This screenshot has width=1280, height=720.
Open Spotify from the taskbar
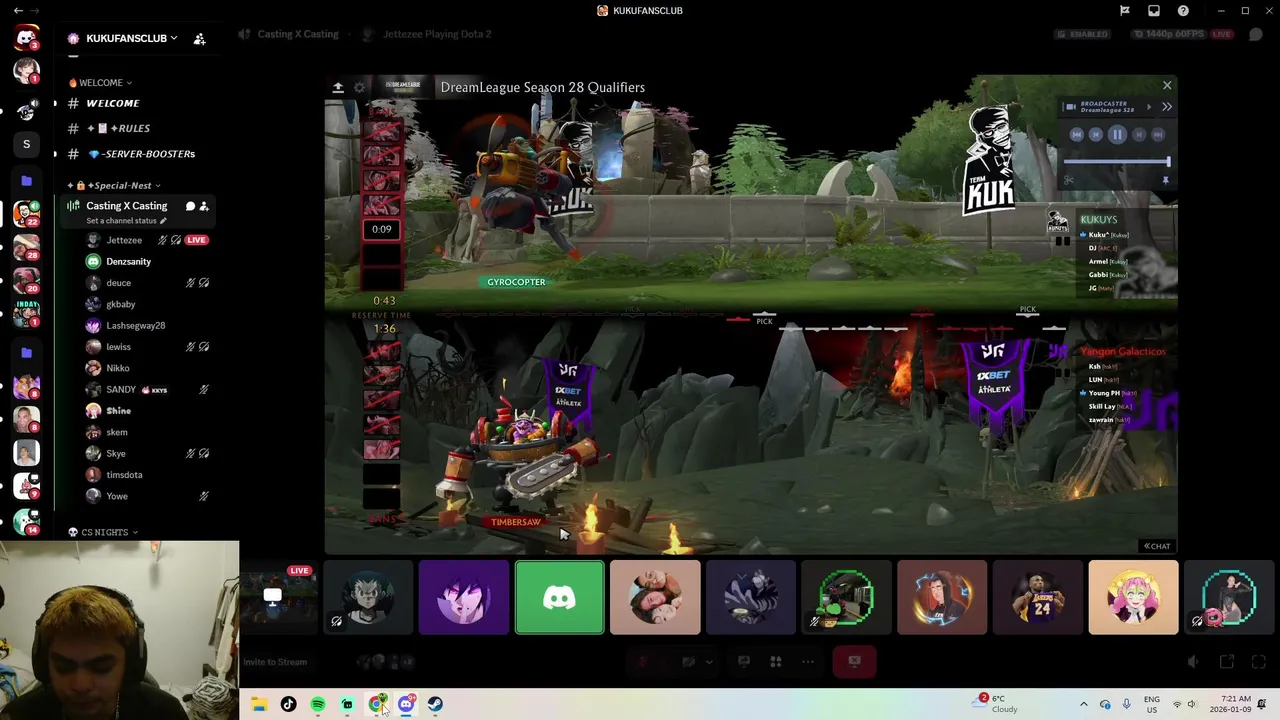(x=318, y=704)
